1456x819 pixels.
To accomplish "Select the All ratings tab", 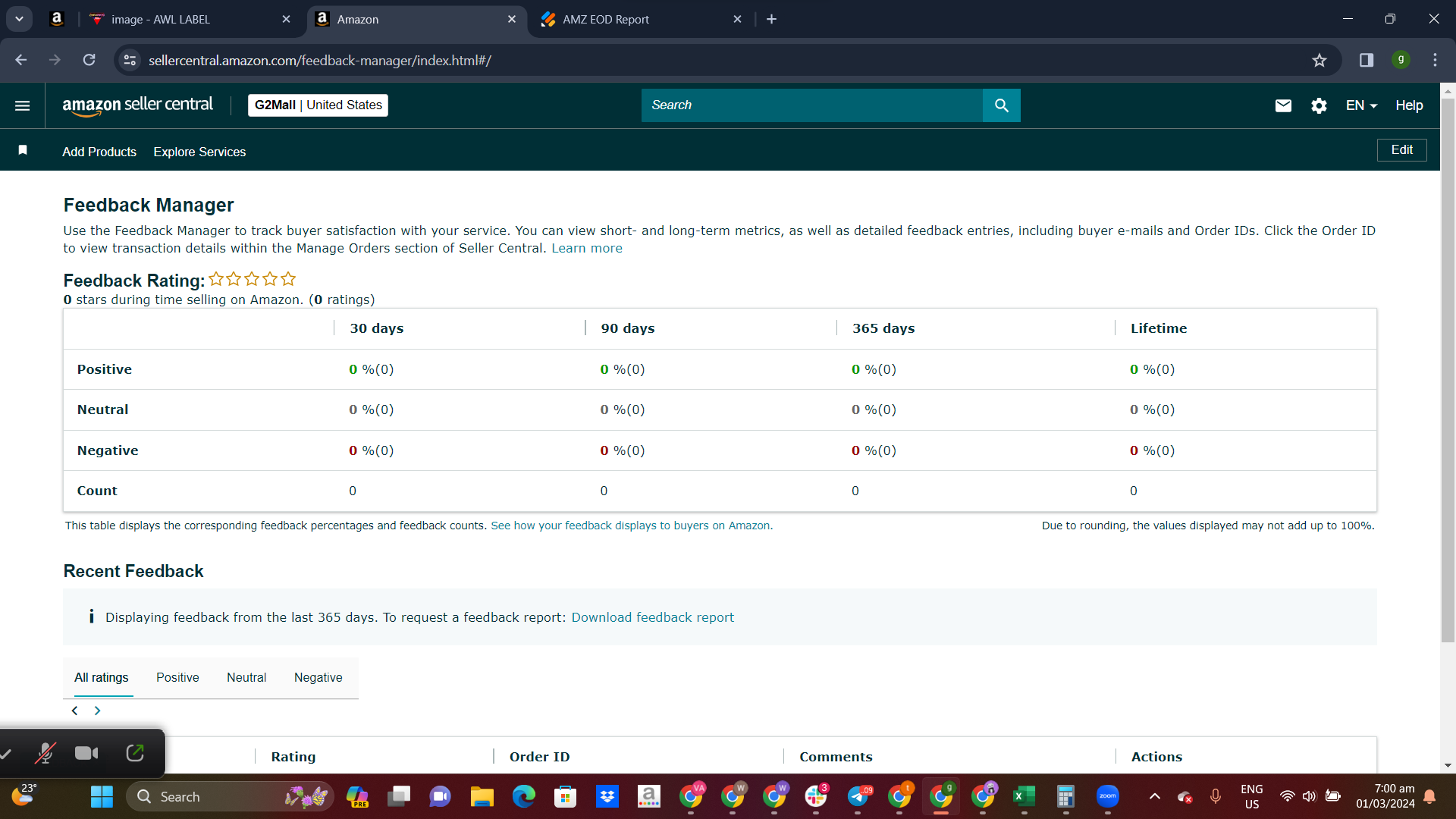I will click(x=101, y=677).
